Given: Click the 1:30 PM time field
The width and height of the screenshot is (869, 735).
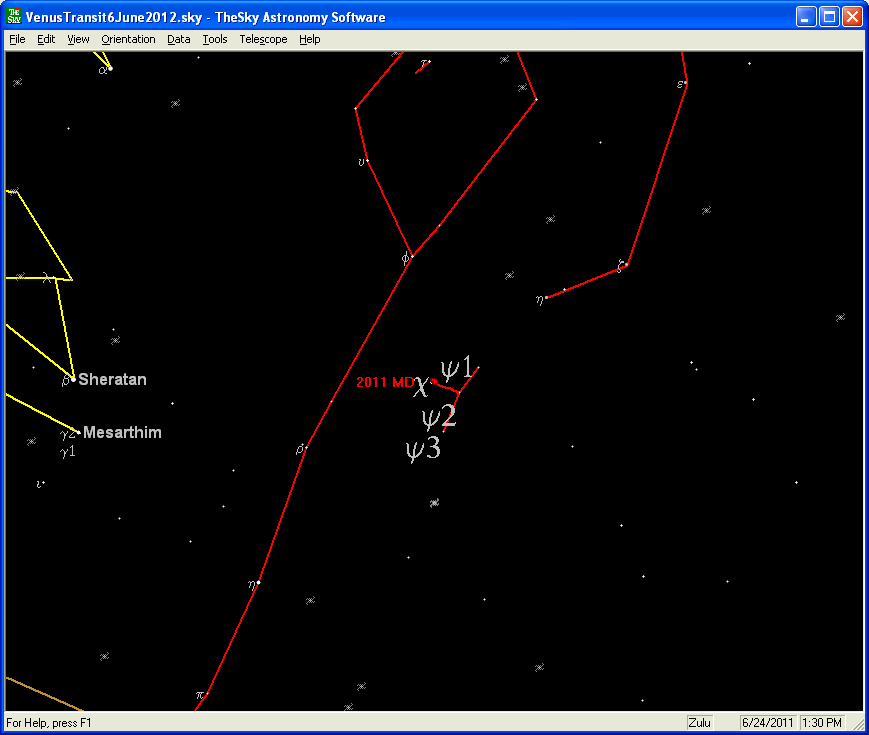Looking at the screenshot, I should tap(822, 722).
